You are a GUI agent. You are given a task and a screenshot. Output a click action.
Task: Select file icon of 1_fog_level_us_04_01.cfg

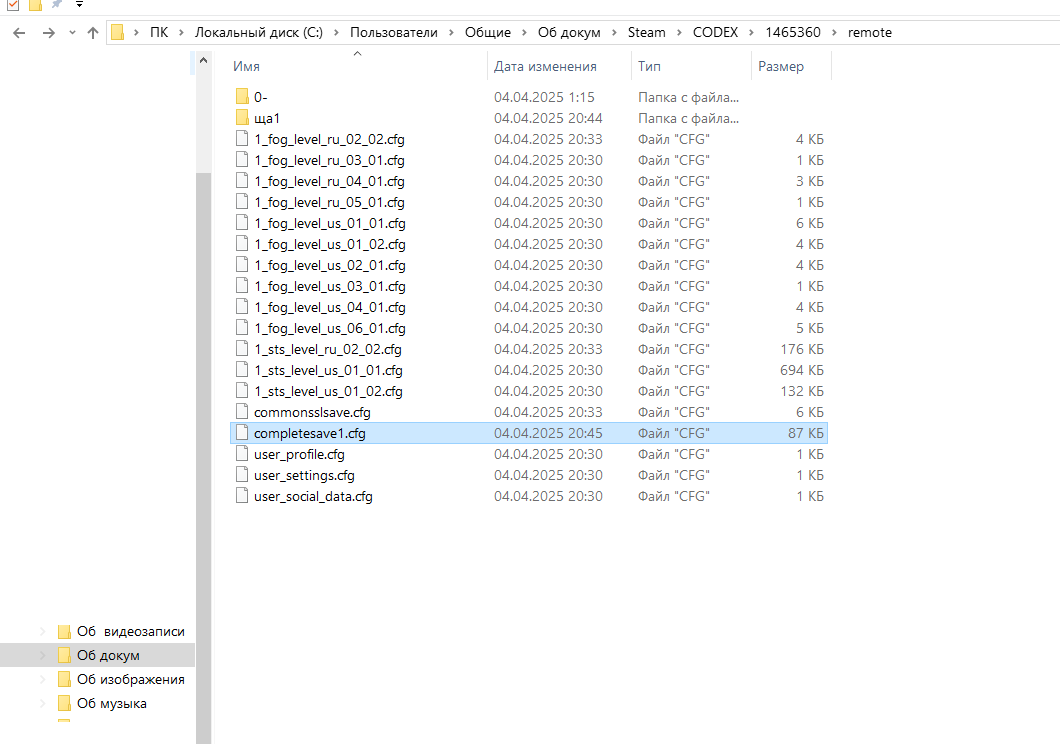[x=242, y=306]
